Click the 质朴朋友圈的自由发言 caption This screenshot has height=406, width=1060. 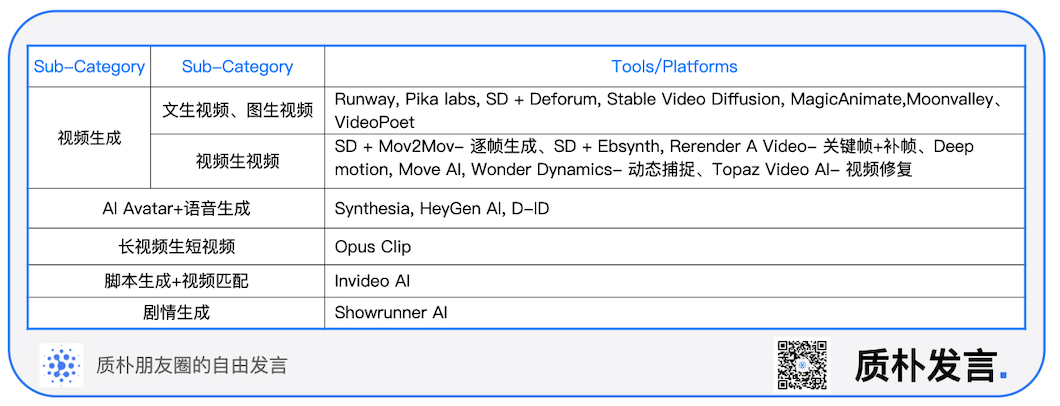(192, 366)
